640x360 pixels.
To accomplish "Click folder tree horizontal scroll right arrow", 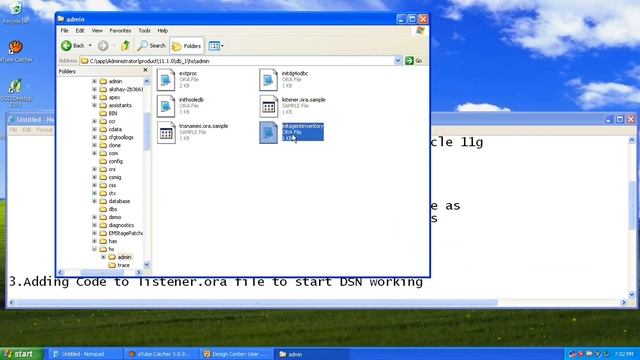I will pos(139,272).
